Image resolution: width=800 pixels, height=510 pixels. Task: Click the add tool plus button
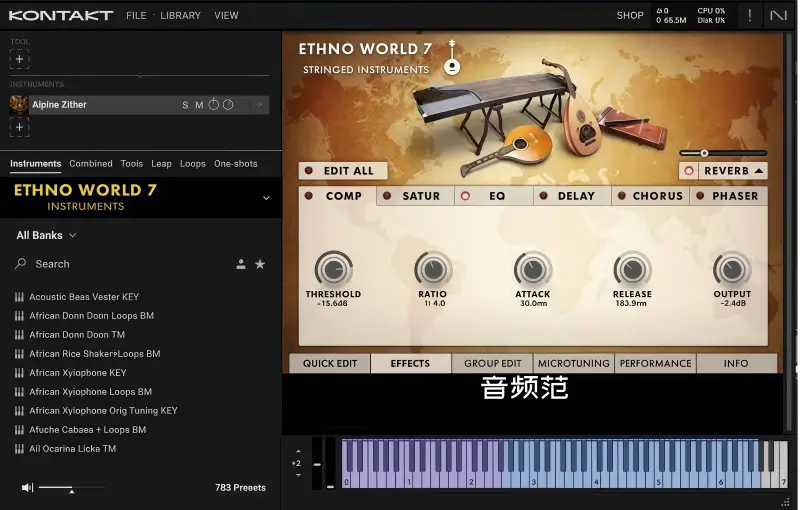click(19, 59)
